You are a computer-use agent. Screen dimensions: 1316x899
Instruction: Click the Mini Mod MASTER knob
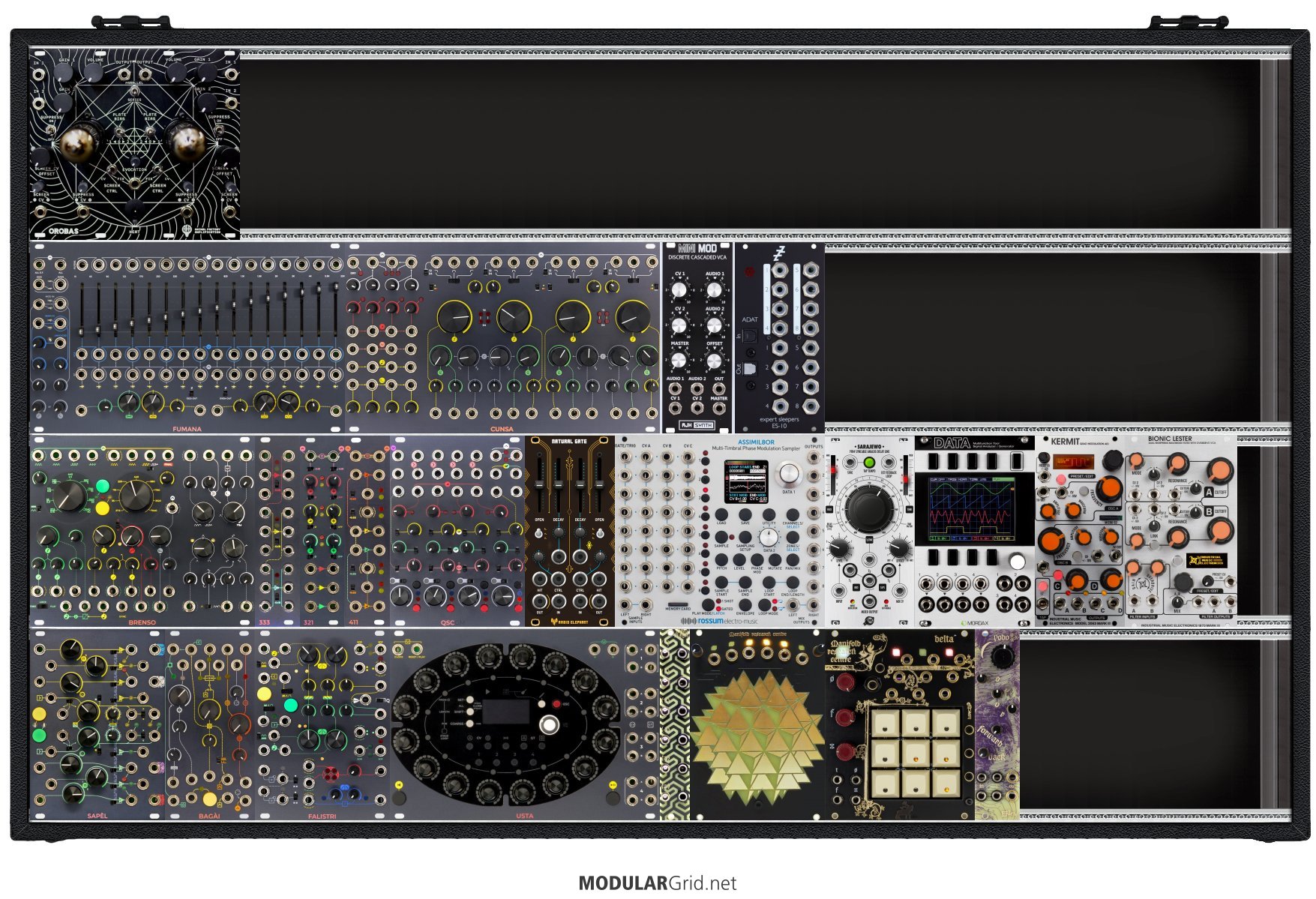click(679, 361)
